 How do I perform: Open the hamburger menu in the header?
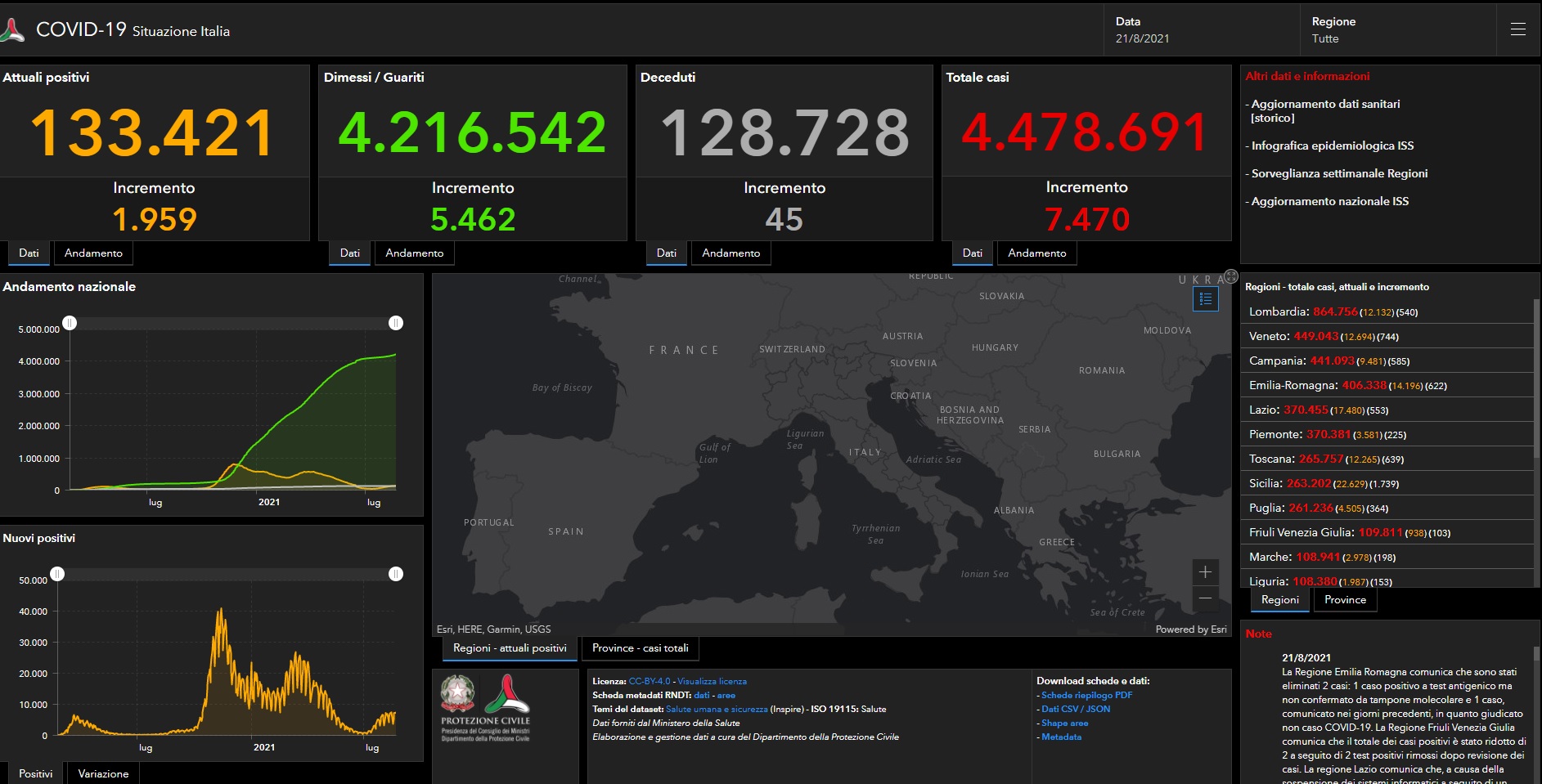1517,29
